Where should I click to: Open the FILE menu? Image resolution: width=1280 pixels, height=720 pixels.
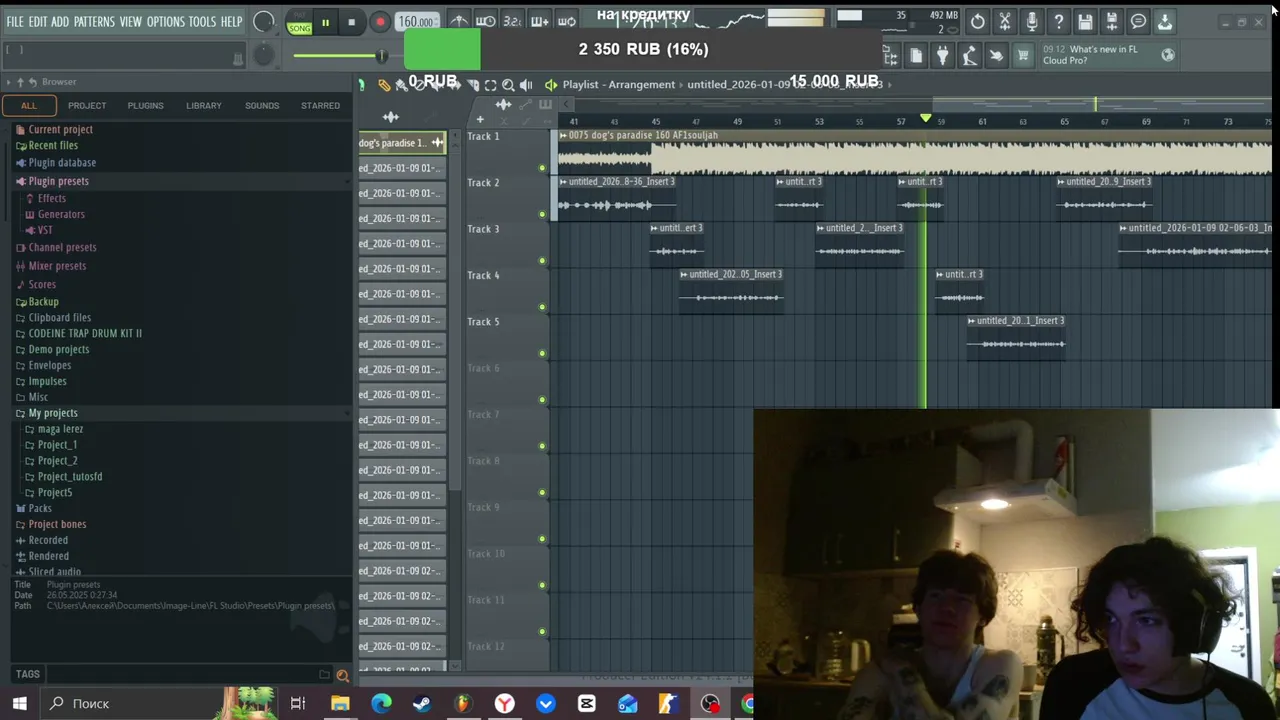pos(15,22)
